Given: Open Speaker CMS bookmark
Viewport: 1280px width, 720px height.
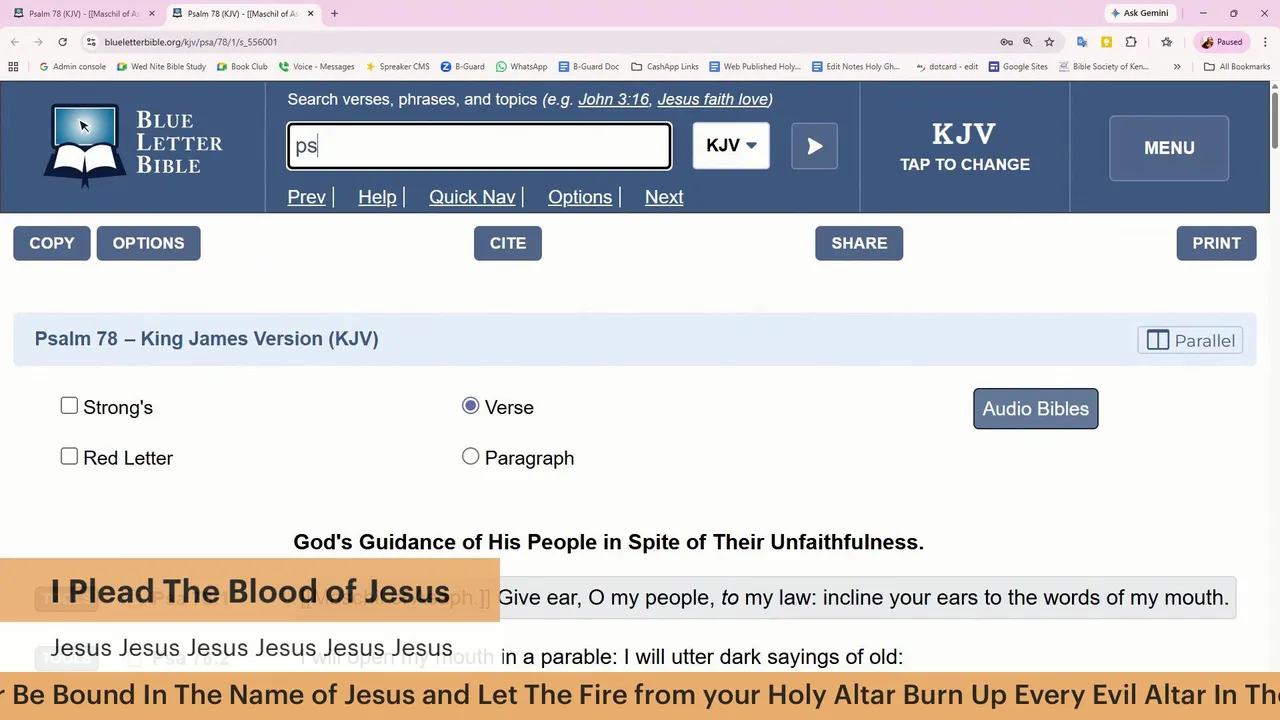Looking at the screenshot, I should pyautogui.click(x=397, y=67).
